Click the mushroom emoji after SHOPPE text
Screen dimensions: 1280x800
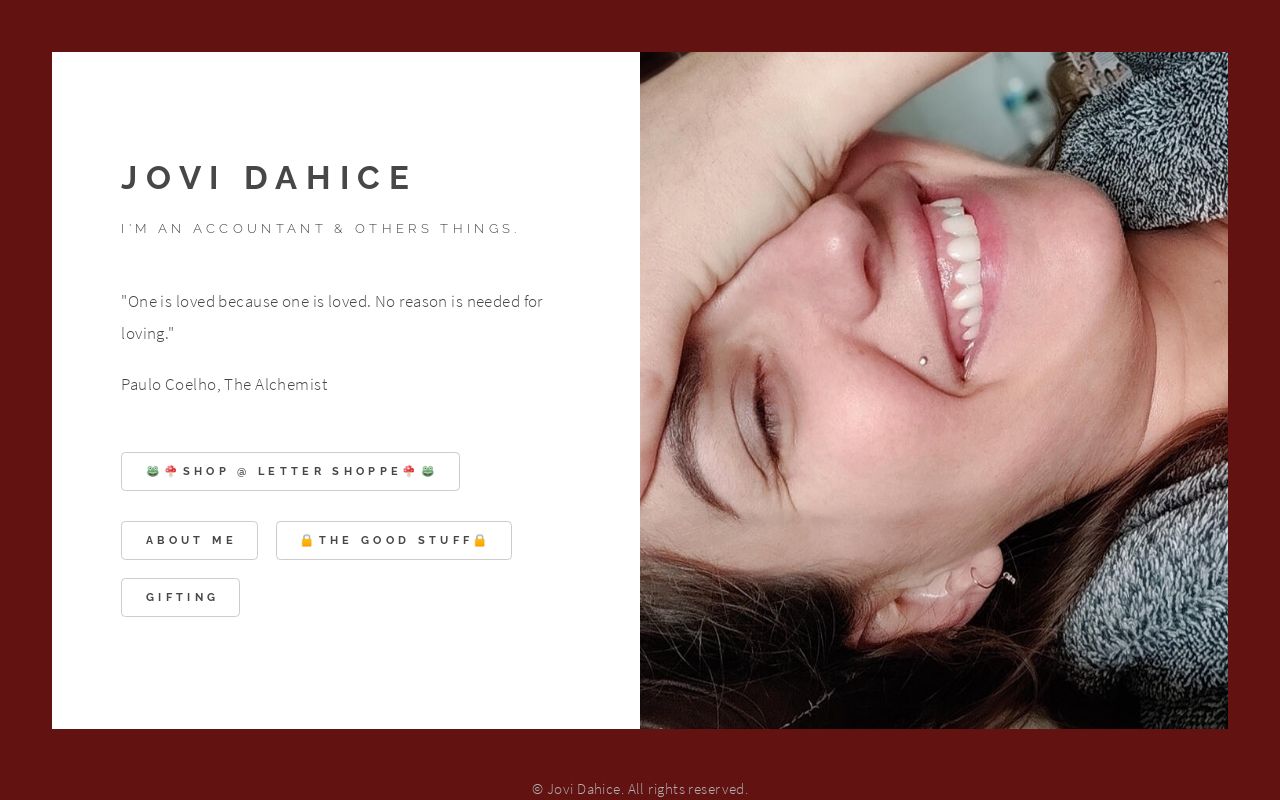point(409,471)
